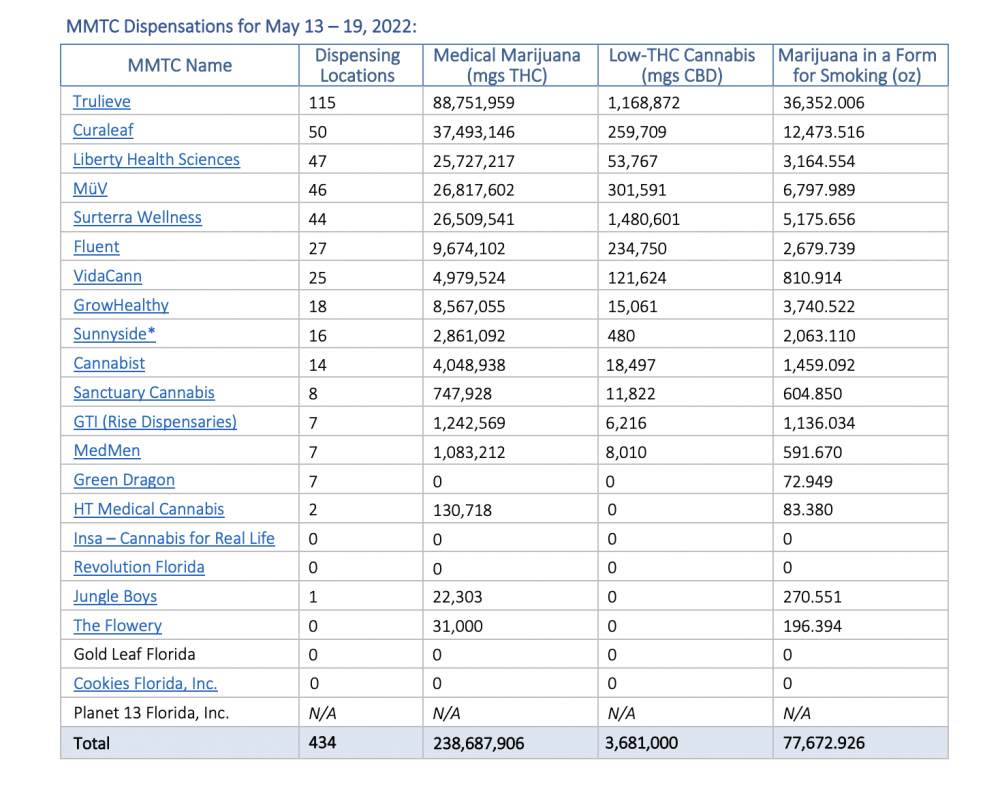Select MüV's 6,797.989 ounces cell

(x=819, y=190)
